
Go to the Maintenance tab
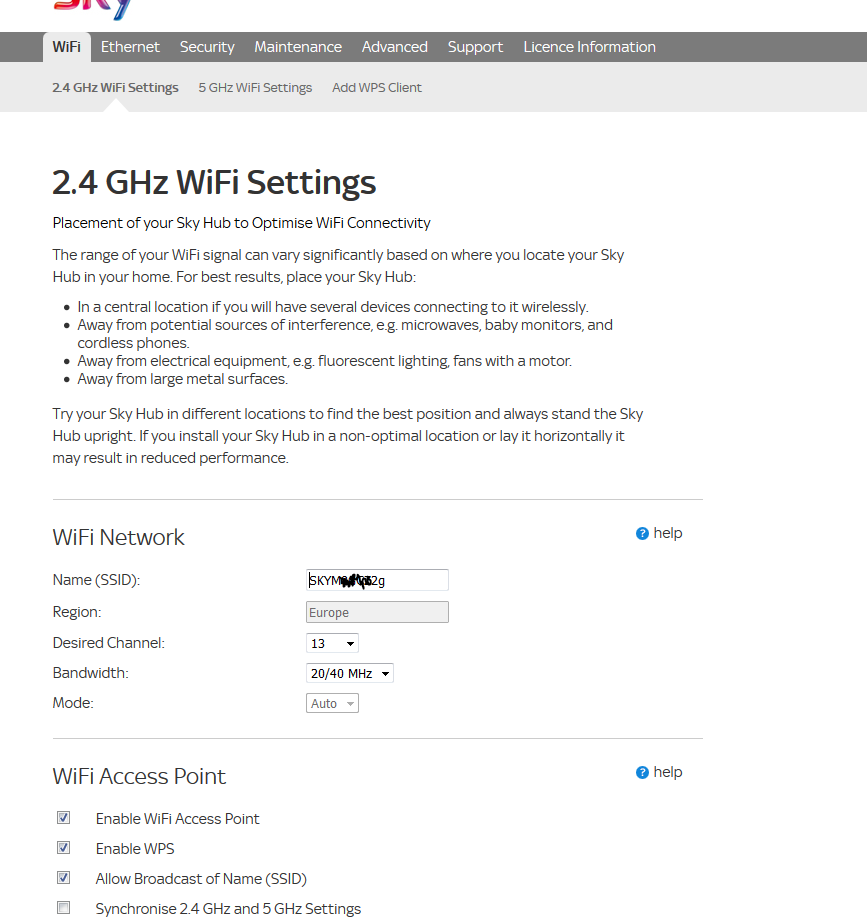[x=298, y=47]
